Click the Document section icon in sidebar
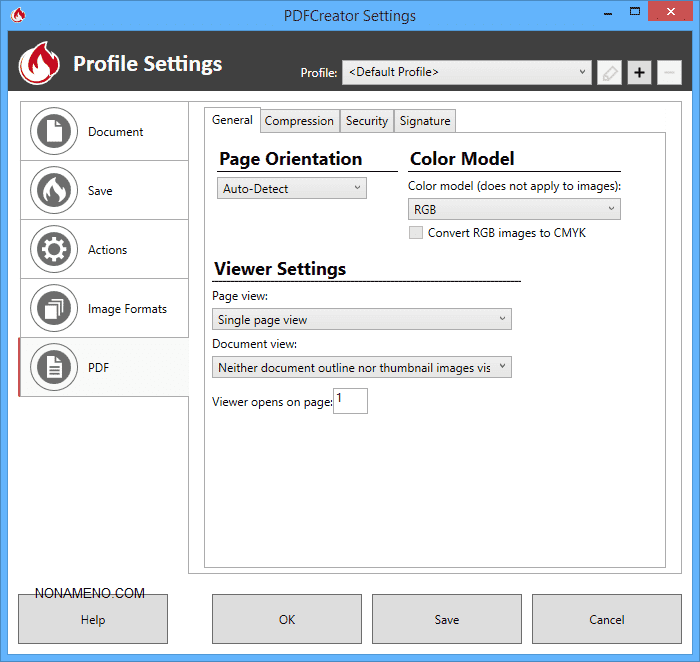The height and width of the screenshot is (662, 700). click(x=54, y=131)
